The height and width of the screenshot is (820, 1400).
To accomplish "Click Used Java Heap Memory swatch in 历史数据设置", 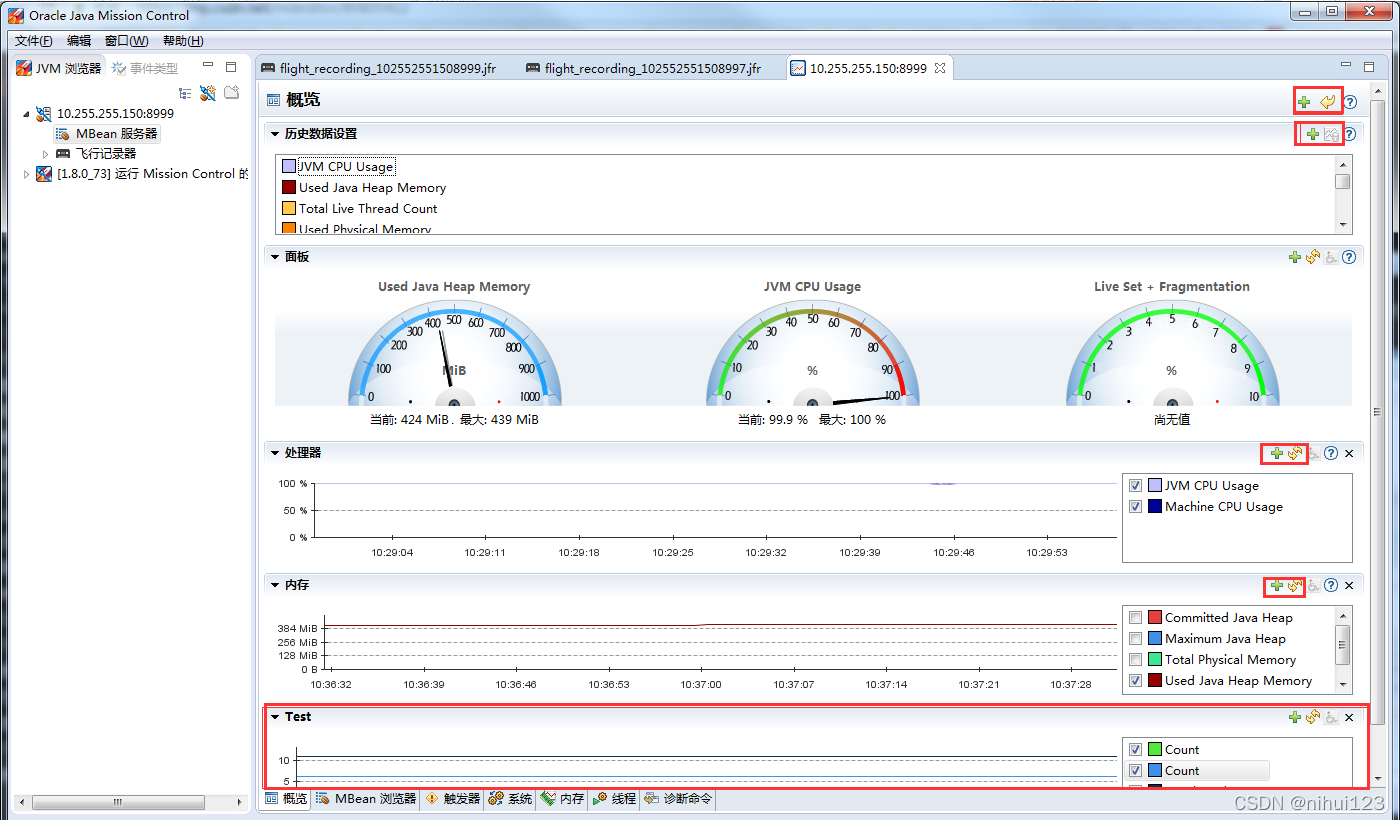I will click(289, 188).
